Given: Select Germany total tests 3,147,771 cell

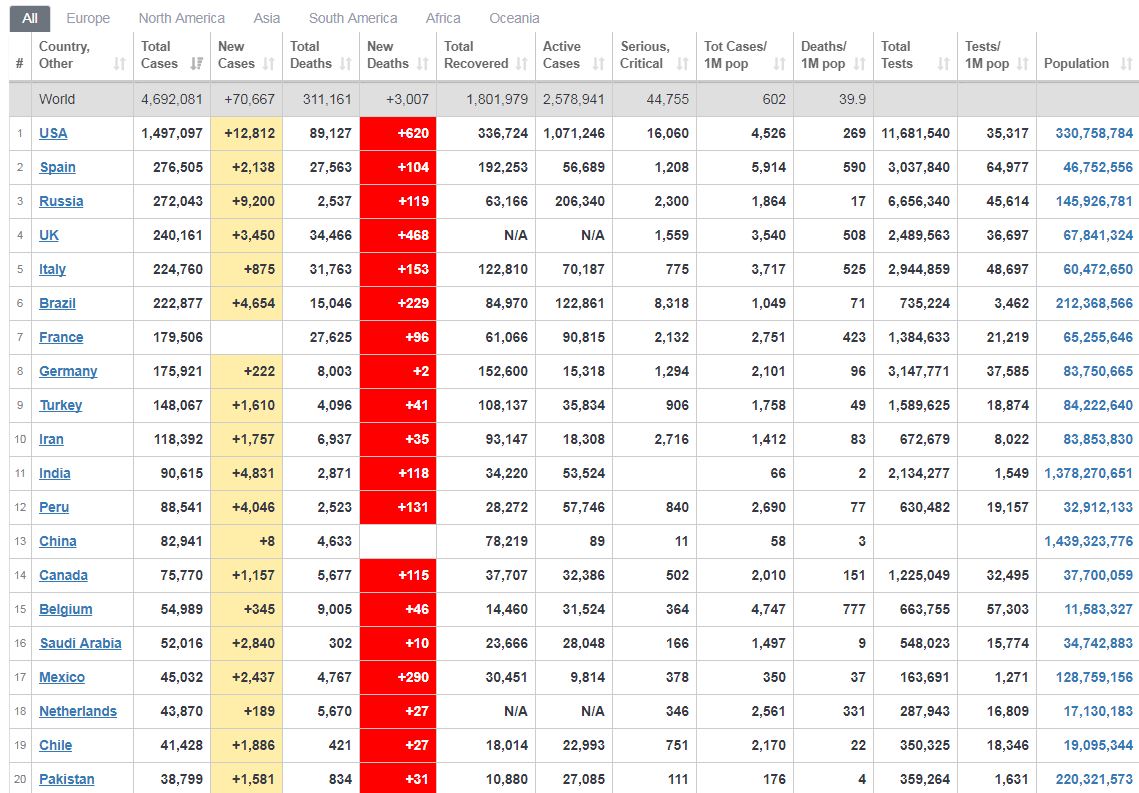Looking at the screenshot, I should (x=915, y=371).
